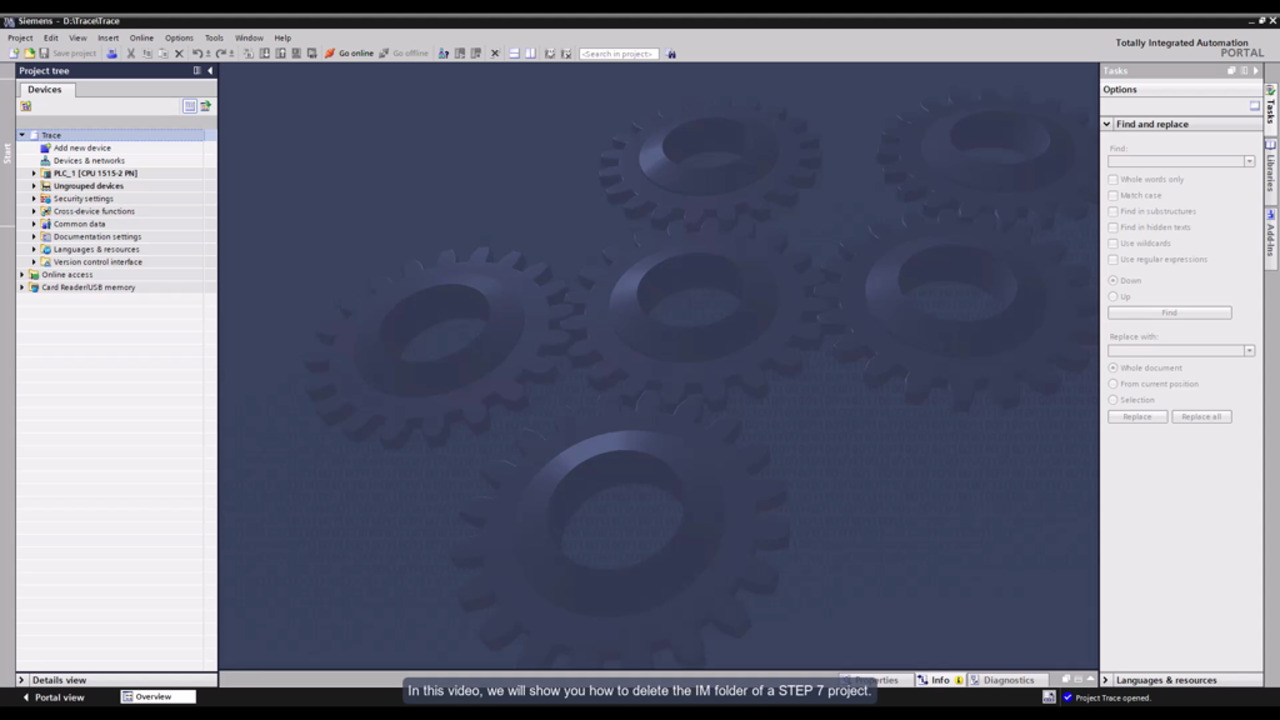Click the Print icon in toolbar
The image size is (1280, 720).
point(112,54)
